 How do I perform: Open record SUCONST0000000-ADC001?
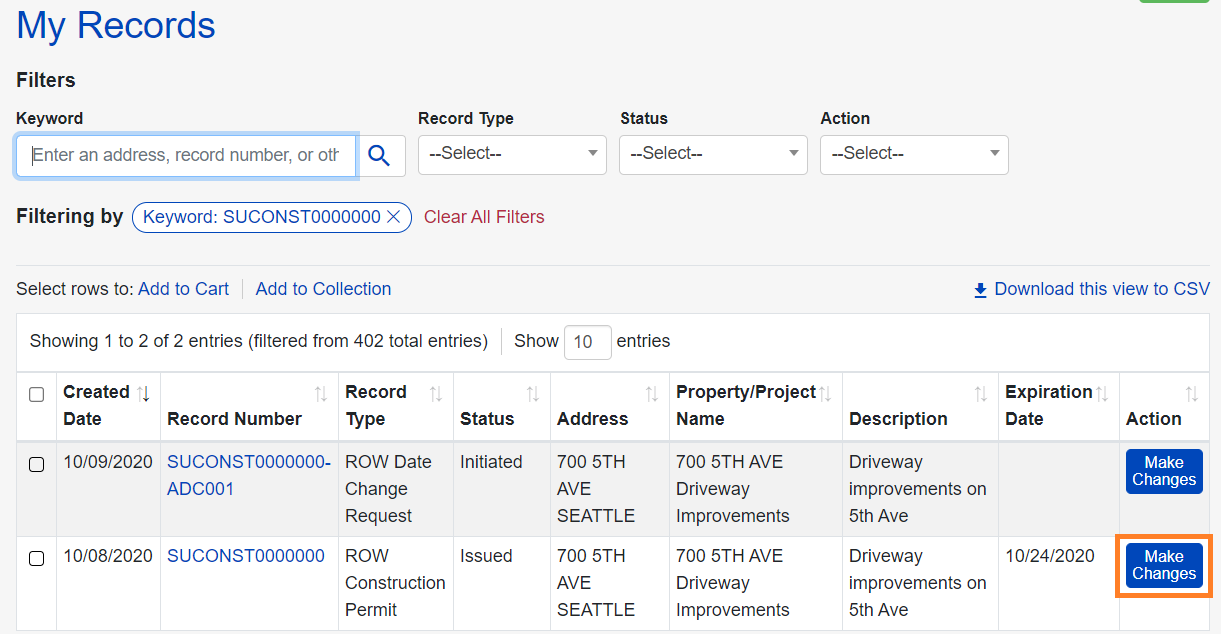tap(248, 475)
